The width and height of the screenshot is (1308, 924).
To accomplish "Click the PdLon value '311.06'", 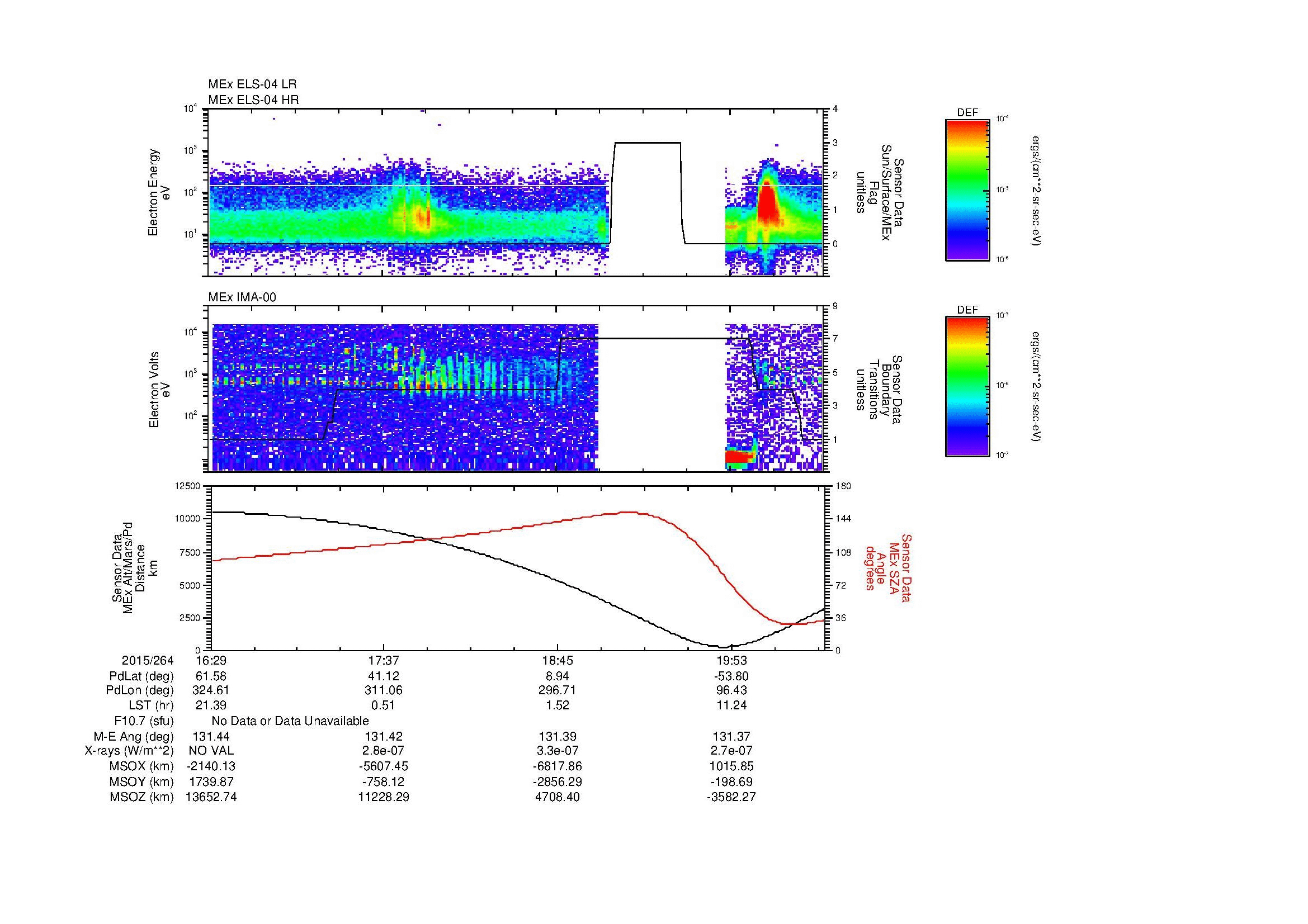I will [384, 690].
